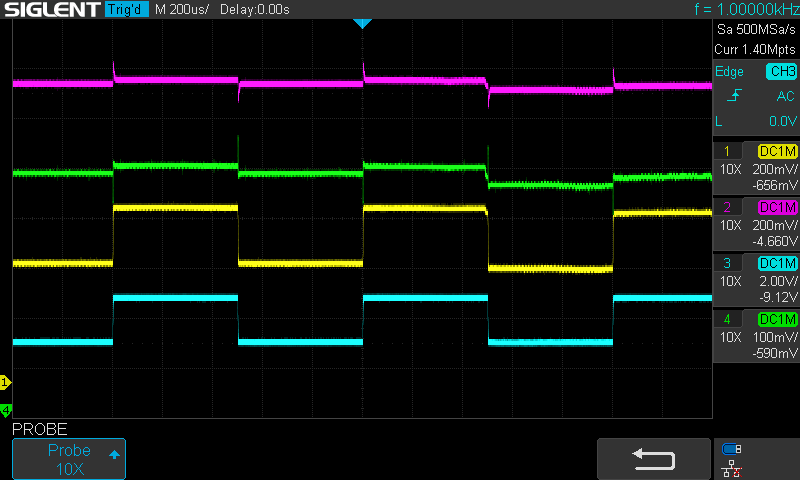
Task: Click the rising edge slope icon
Action: (734, 95)
